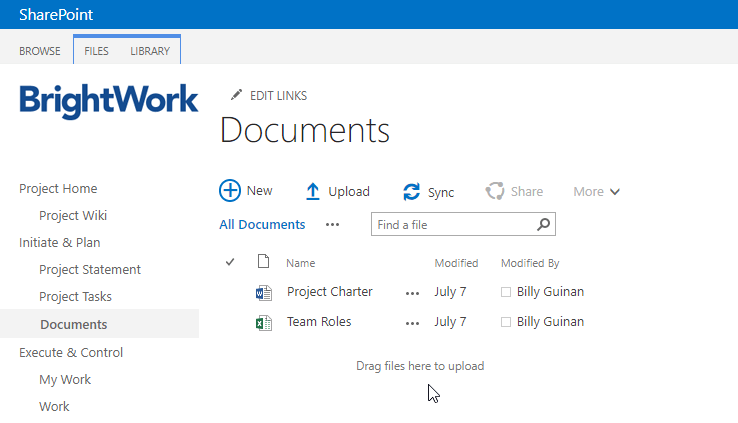Open the Browse ribbon tab
The width and height of the screenshot is (738, 423).
[x=40, y=51]
